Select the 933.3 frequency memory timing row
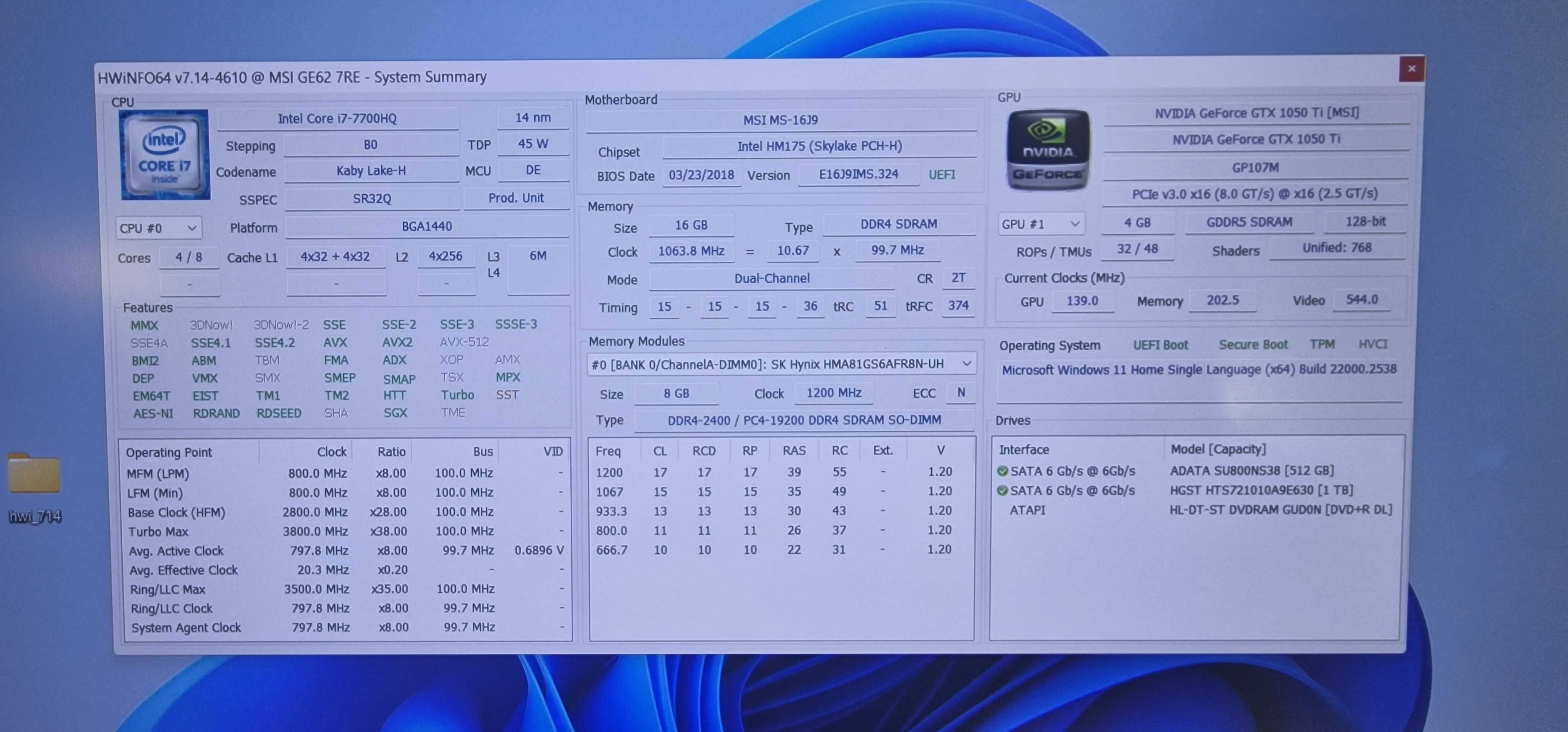 pos(781,511)
